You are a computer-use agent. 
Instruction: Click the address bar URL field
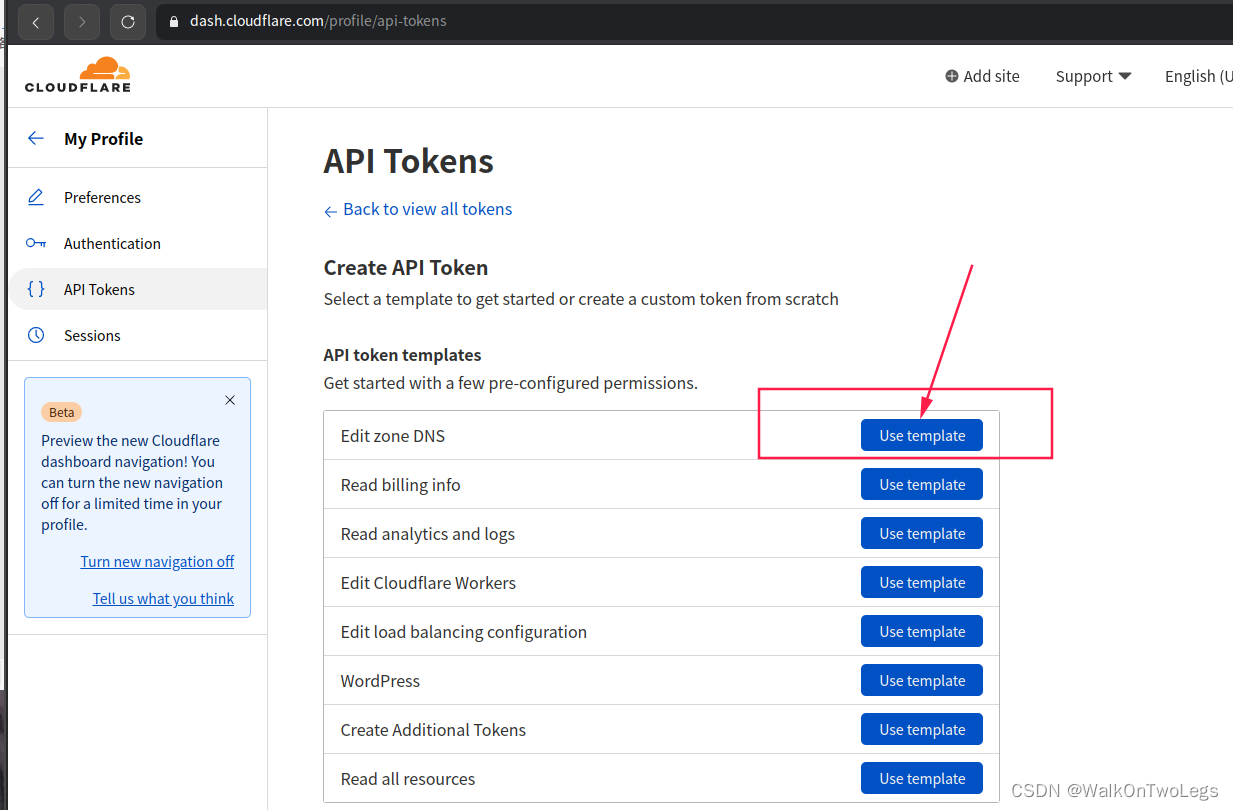694,21
